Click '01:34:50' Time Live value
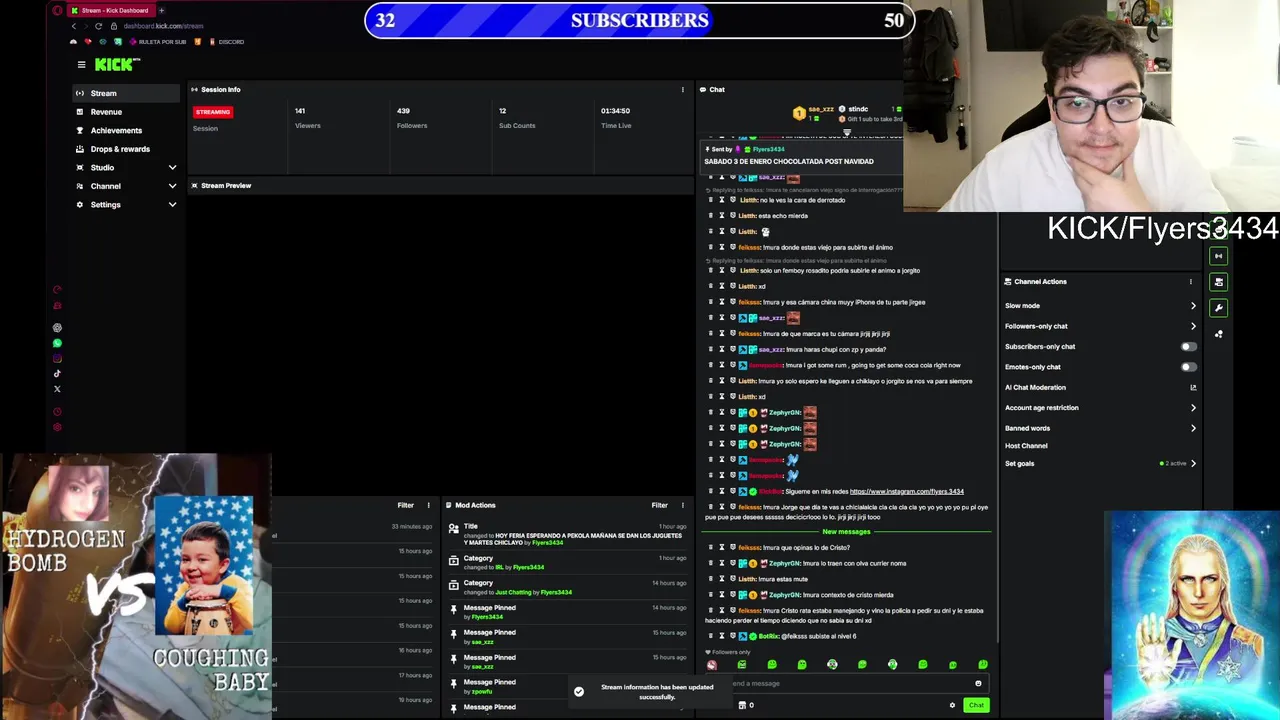1280x720 pixels. pyautogui.click(x=615, y=111)
